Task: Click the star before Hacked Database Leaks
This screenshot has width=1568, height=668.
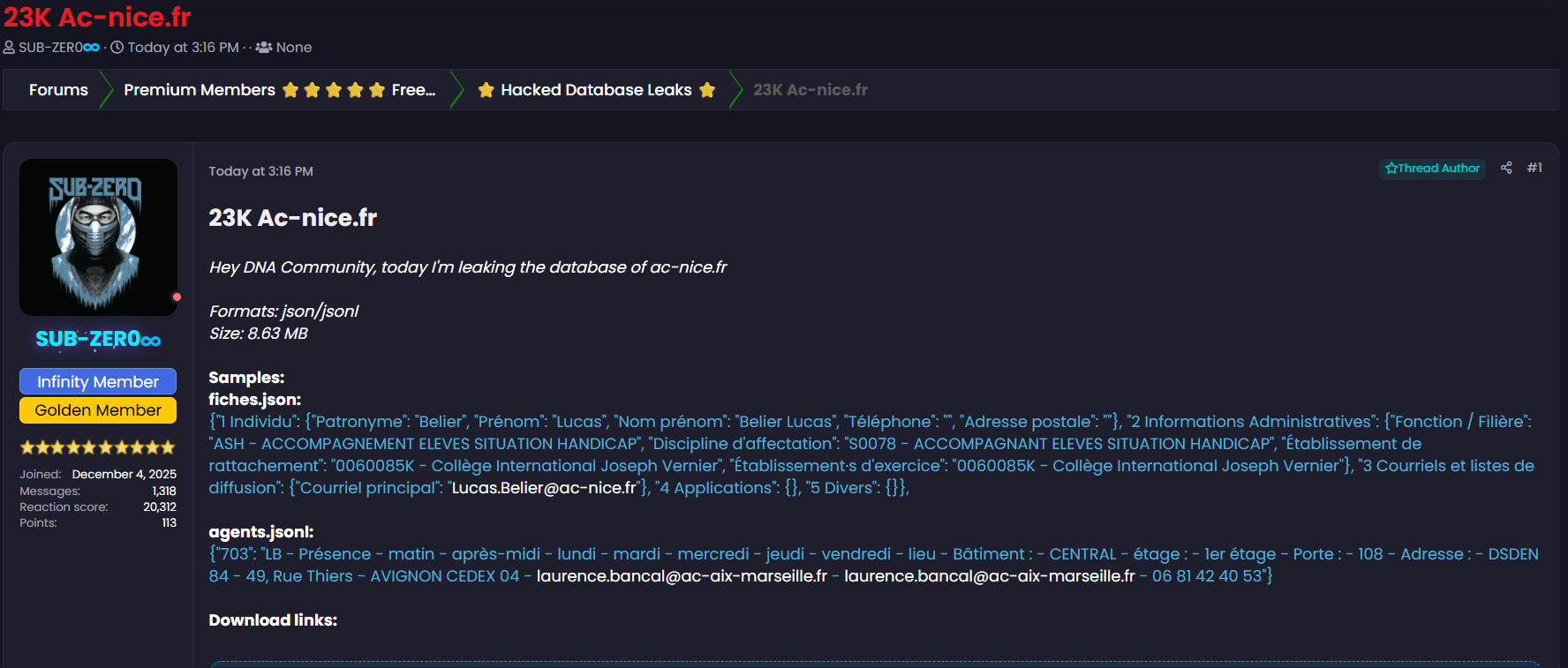Action: 486,90
